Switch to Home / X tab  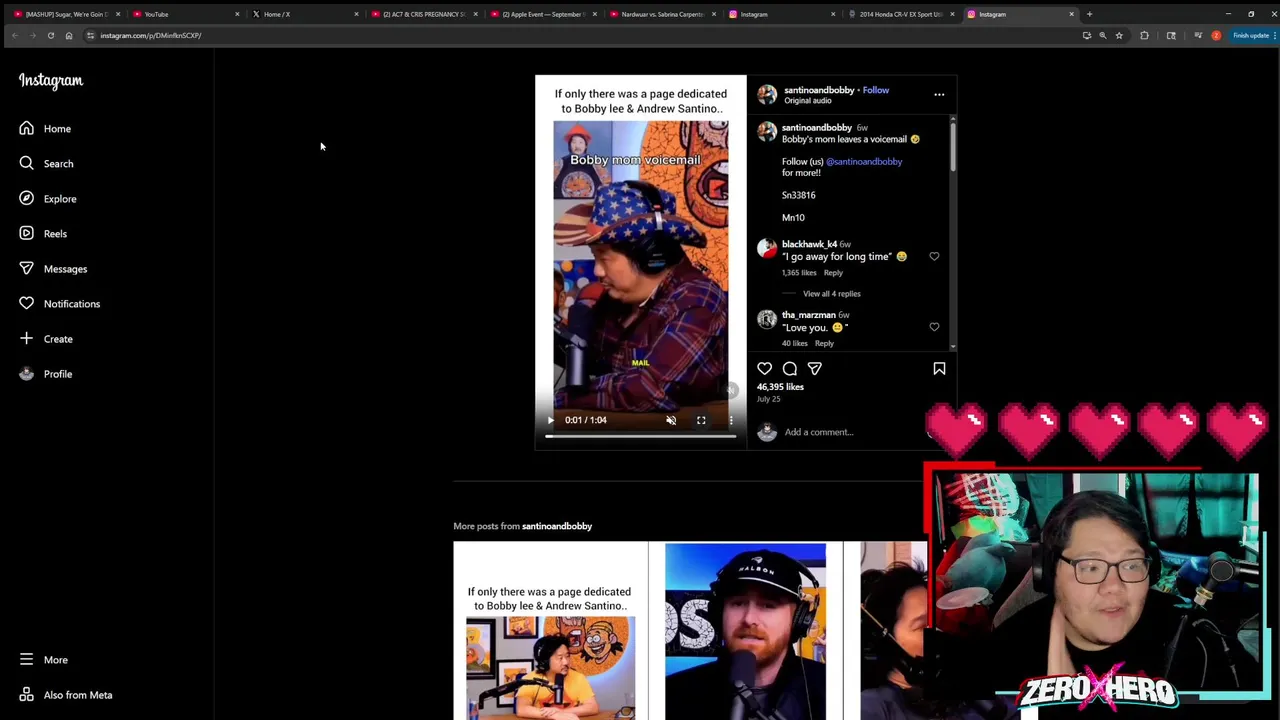coord(305,14)
